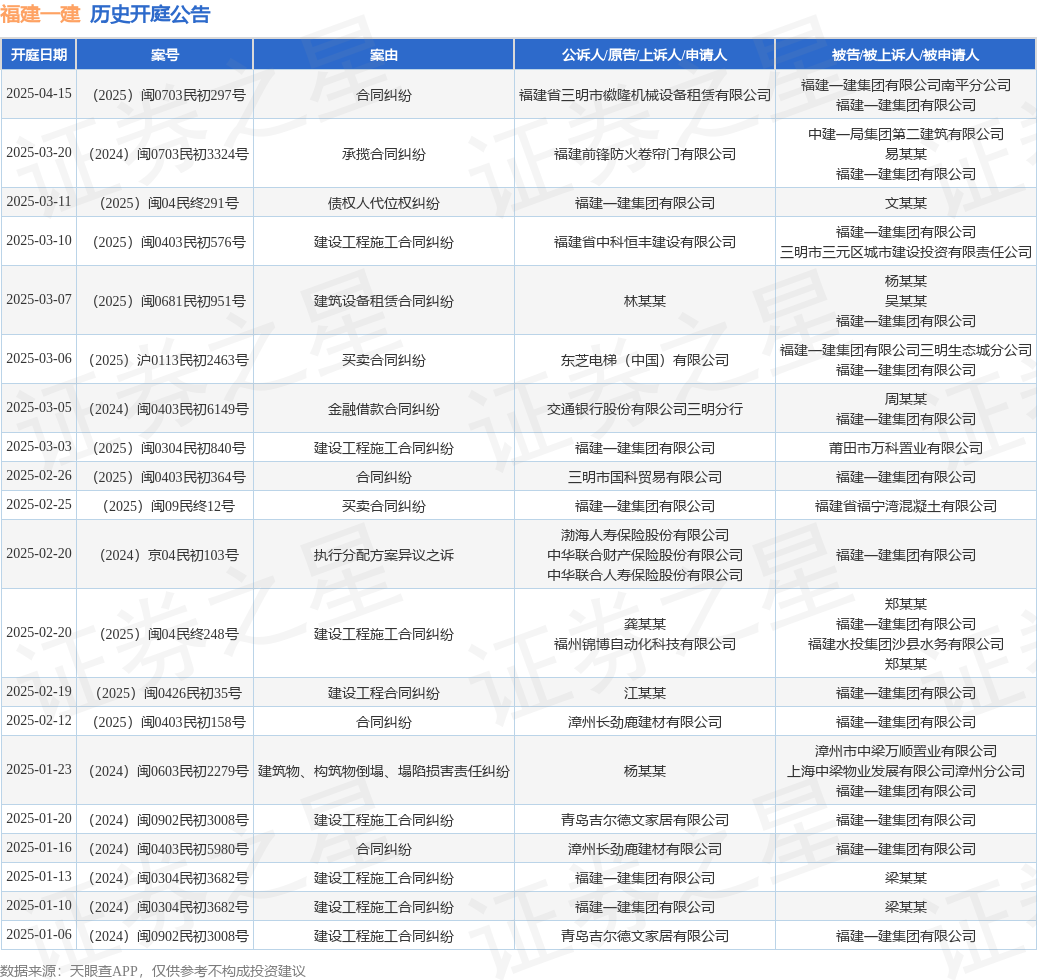Click plaintiff 江某某
Screen dimensions: 1037x980
[644, 693]
